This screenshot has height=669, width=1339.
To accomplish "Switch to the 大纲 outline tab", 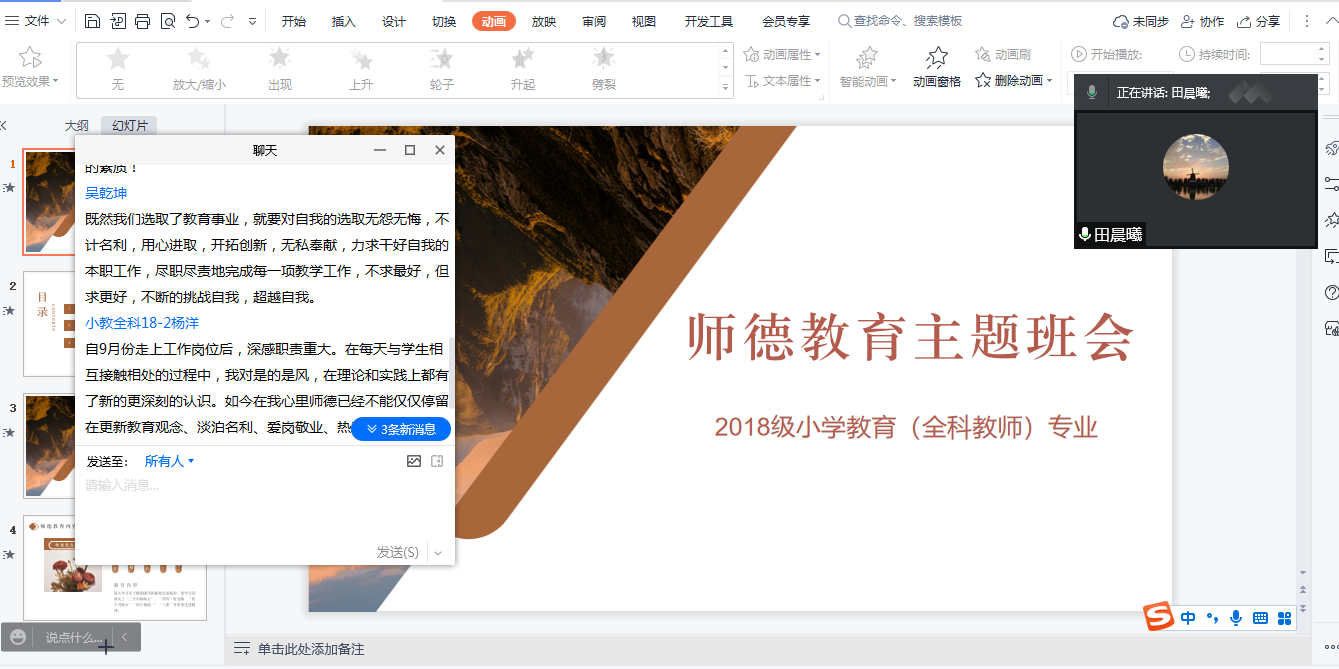I will coord(77,126).
